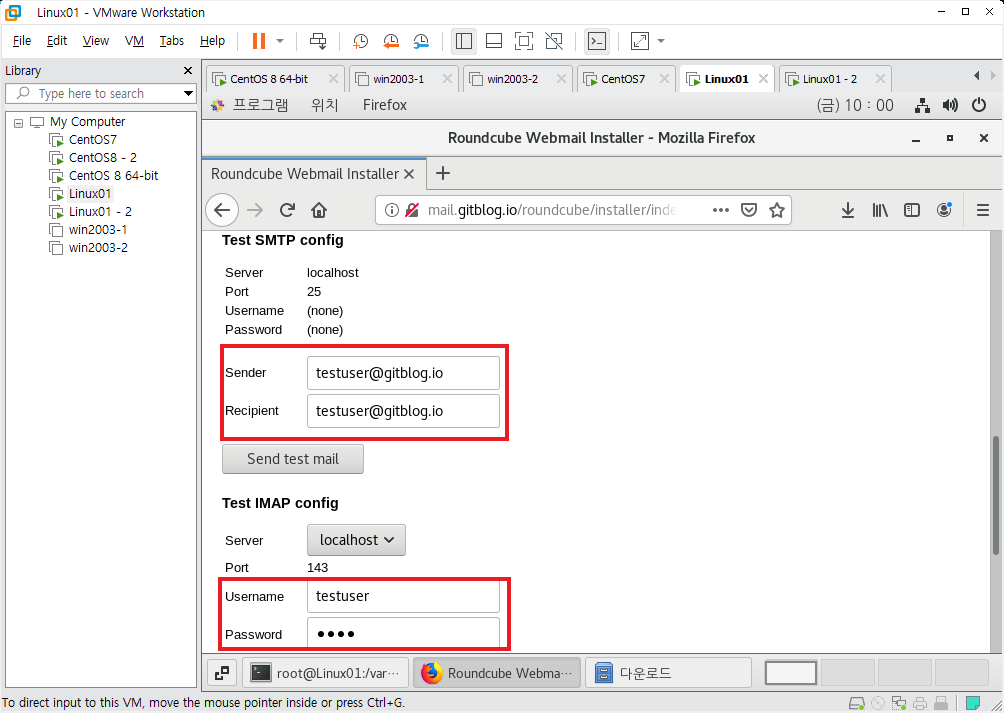
Task: Switch to VMware Unity mode
Action: (x=554, y=41)
